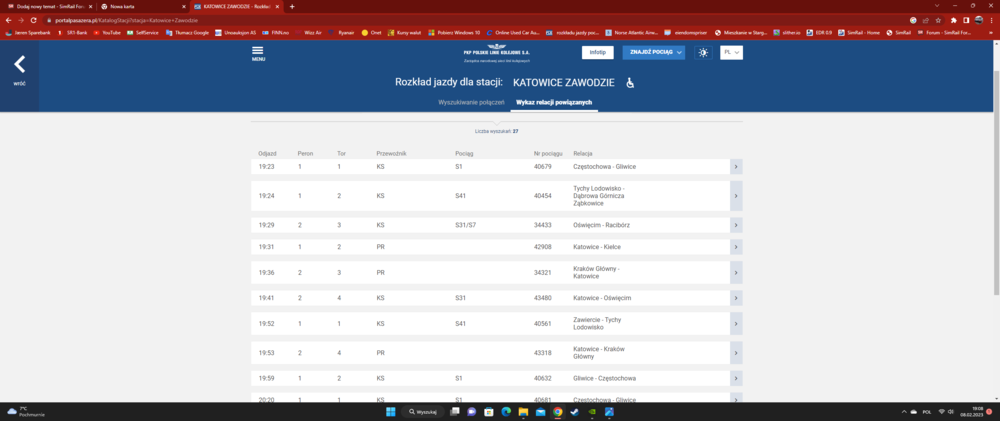Select the Wykaz relacji powiązanych tab

click(x=554, y=103)
